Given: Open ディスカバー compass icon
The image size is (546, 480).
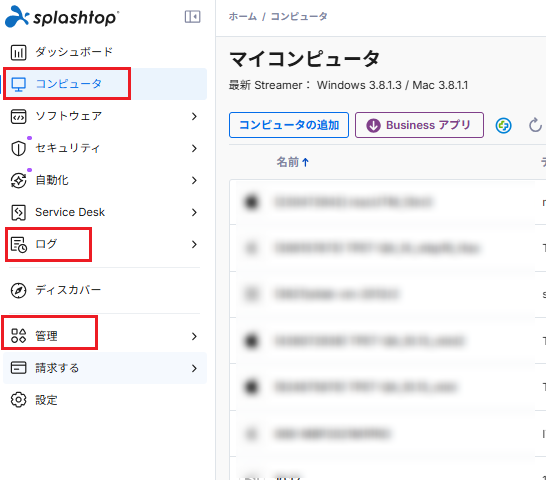Looking at the screenshot, I should click(18, 291).
